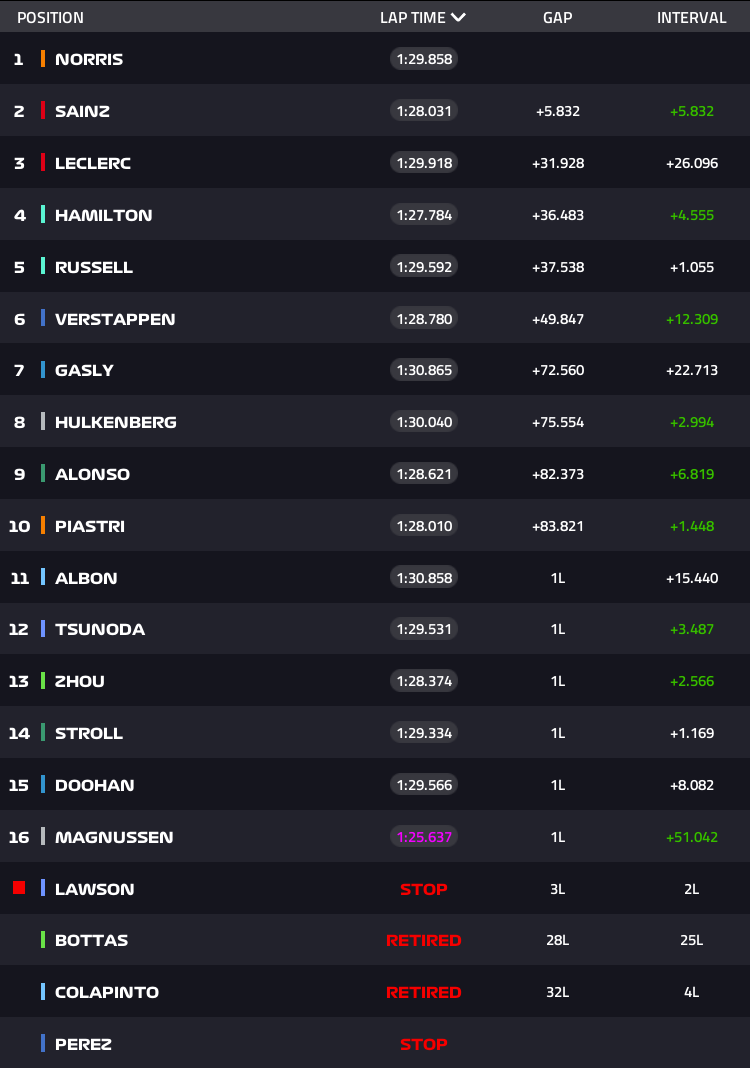Click the red STOP status for Perez
Screen dimensions: 750x1068
tap(424, 1044)
